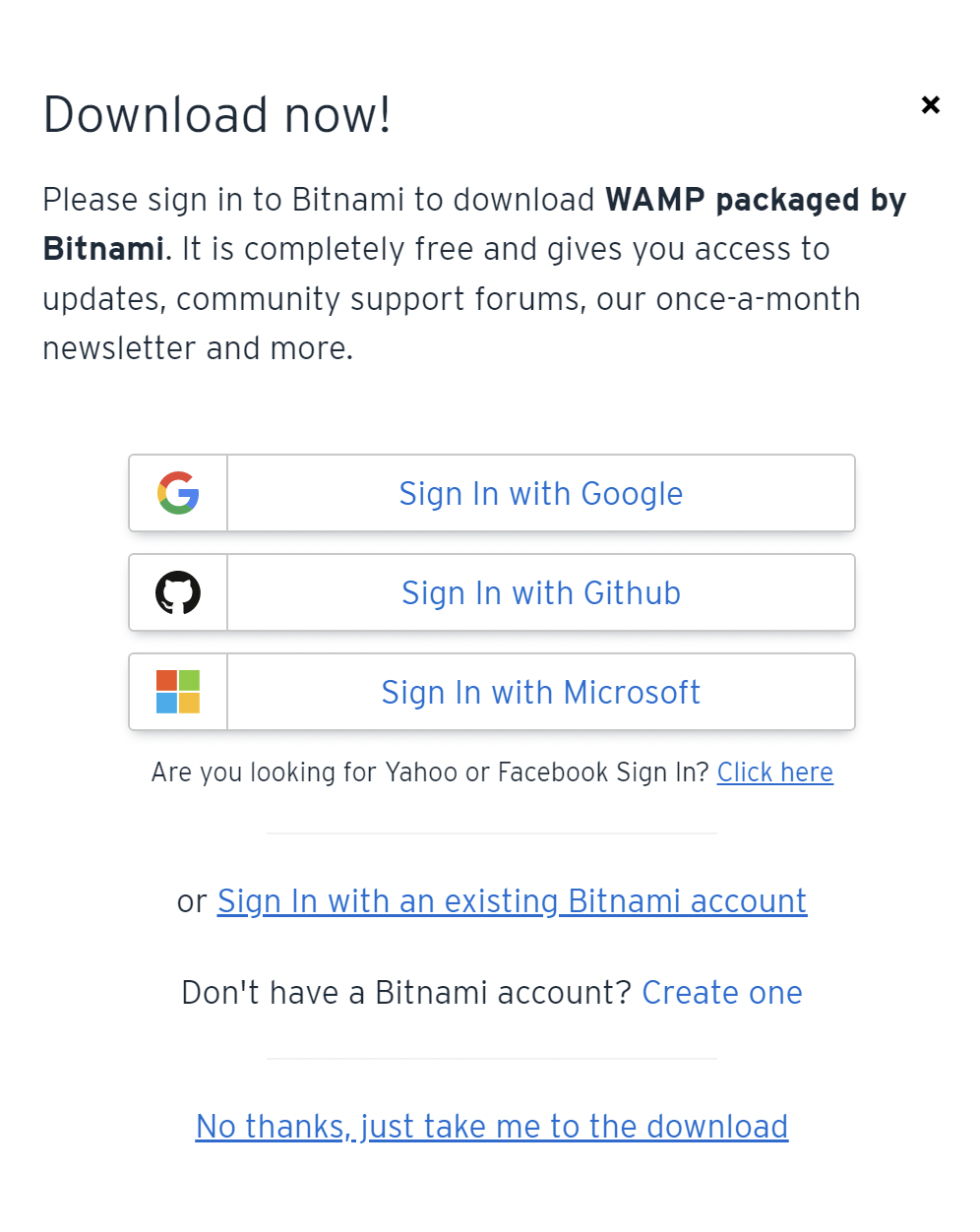Click the bold "WAMP packaged by" text
980x1232 pixels.
tap(755, 200)
